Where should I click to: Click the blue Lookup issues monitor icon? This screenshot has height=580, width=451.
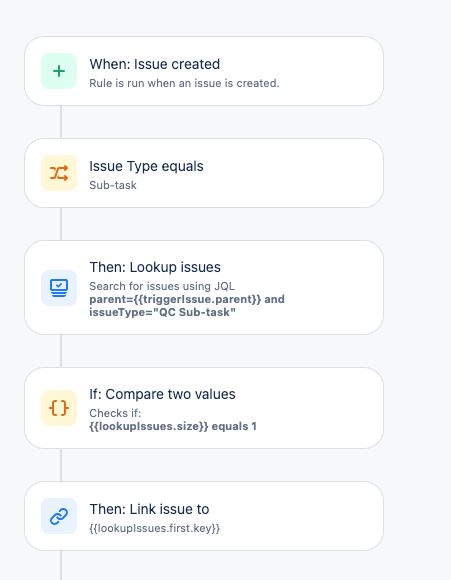59,288
